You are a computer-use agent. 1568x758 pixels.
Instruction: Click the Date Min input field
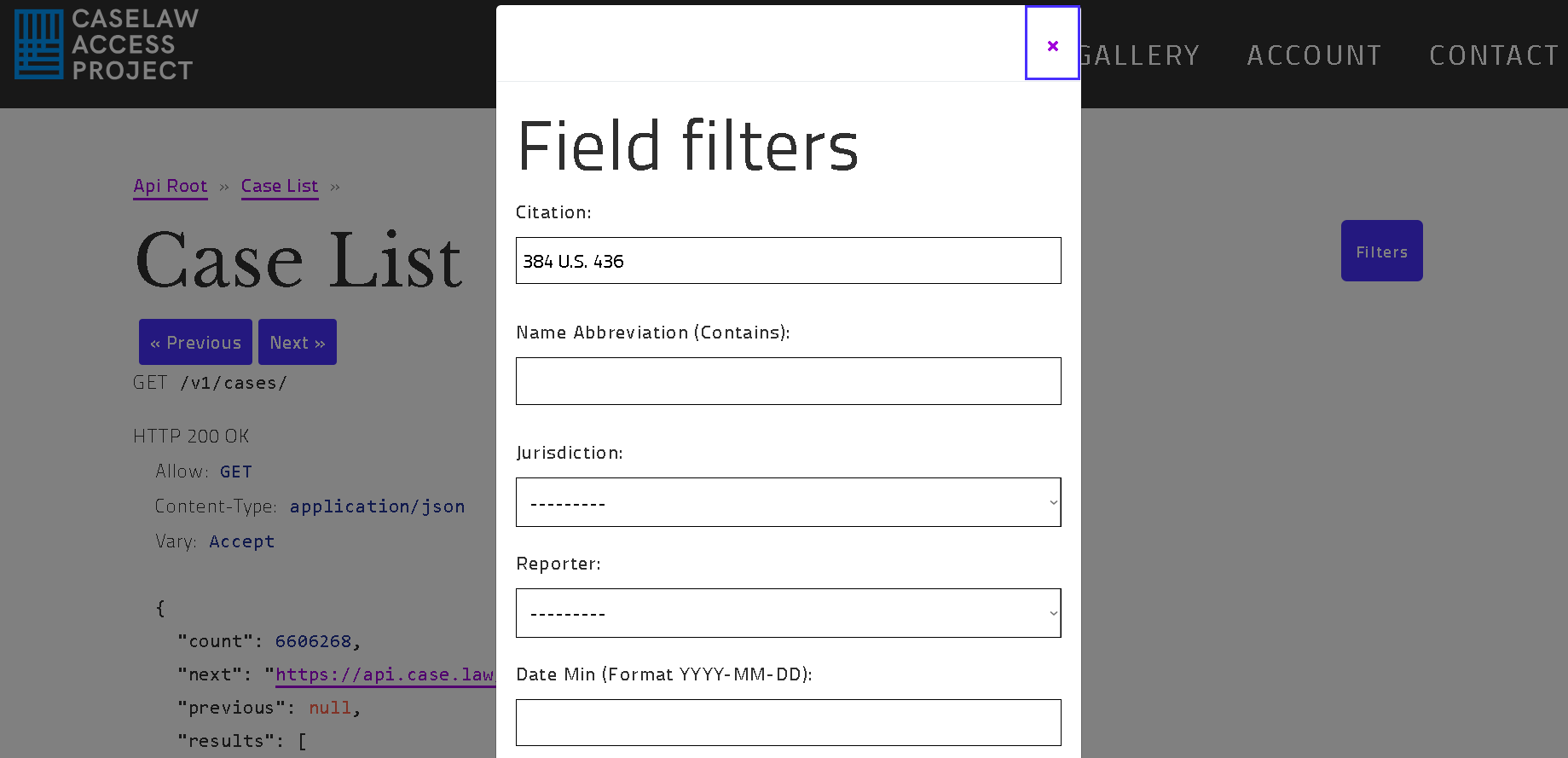[788, 723]
